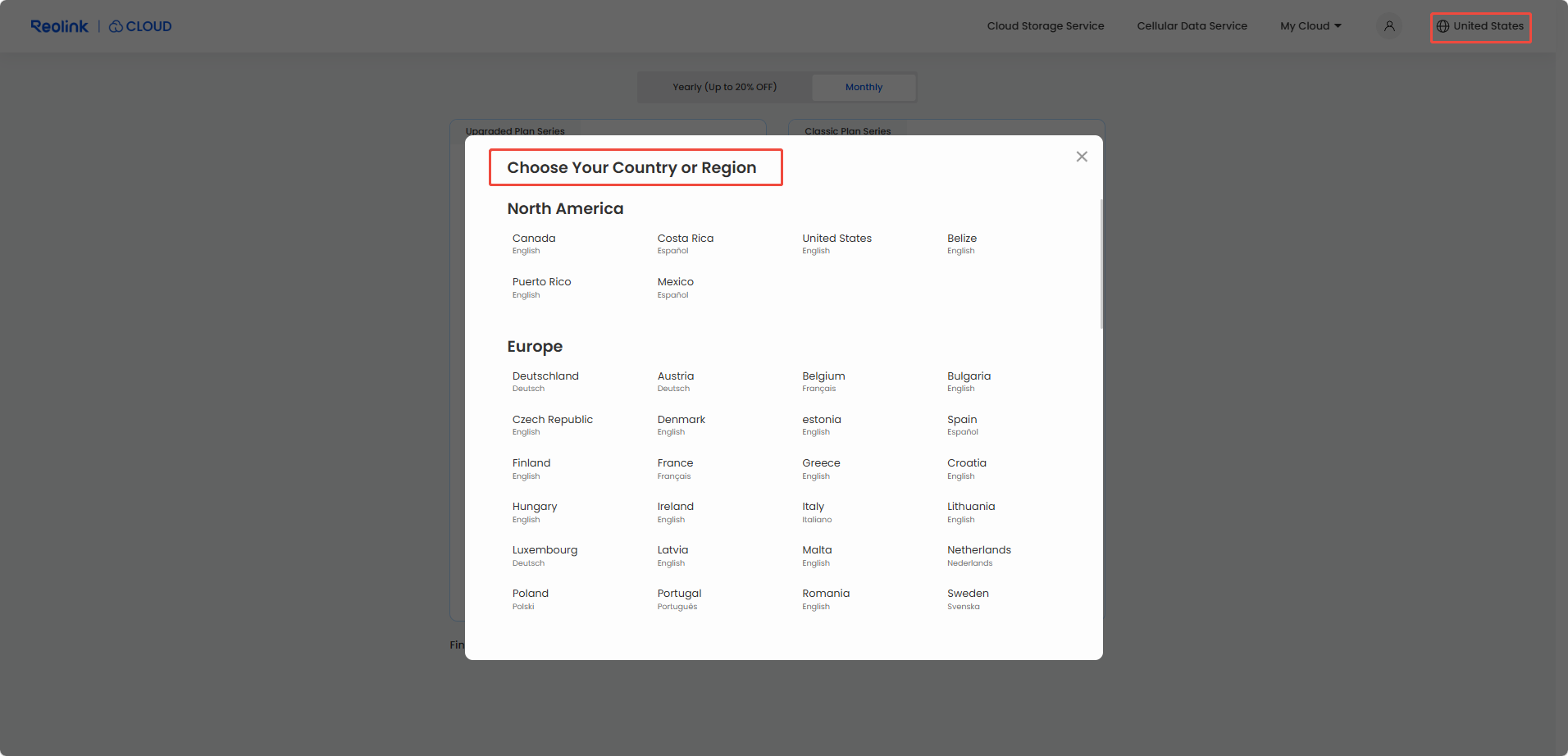Click the dialog's vertical scrollbar
The image size is (1568, 756).
coord(1101,264)
